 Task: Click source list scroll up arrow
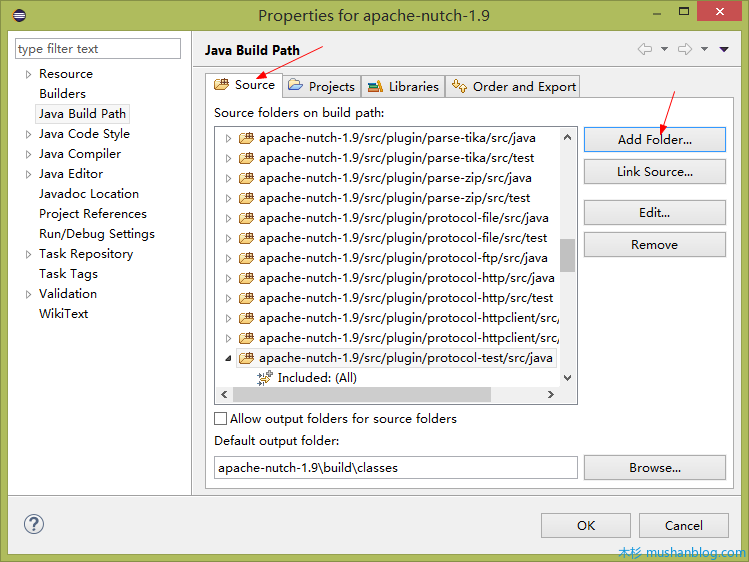point(567,138)
